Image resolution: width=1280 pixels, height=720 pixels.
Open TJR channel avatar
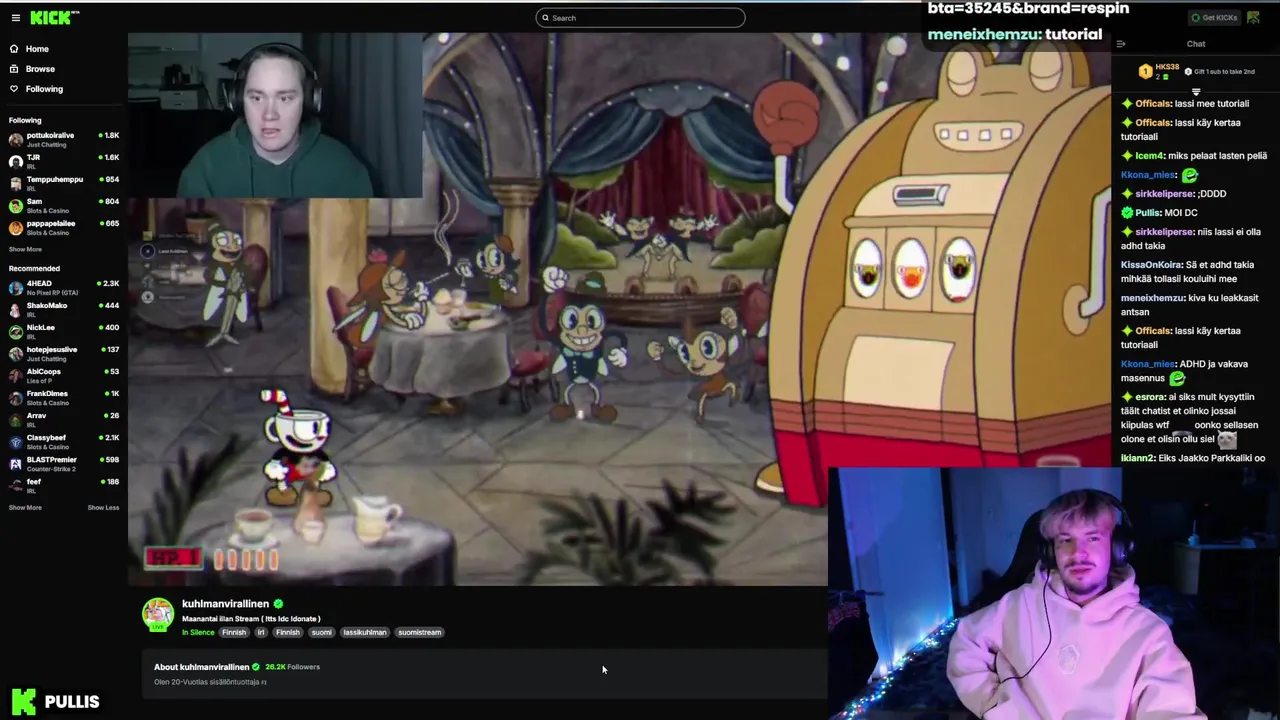16,162
